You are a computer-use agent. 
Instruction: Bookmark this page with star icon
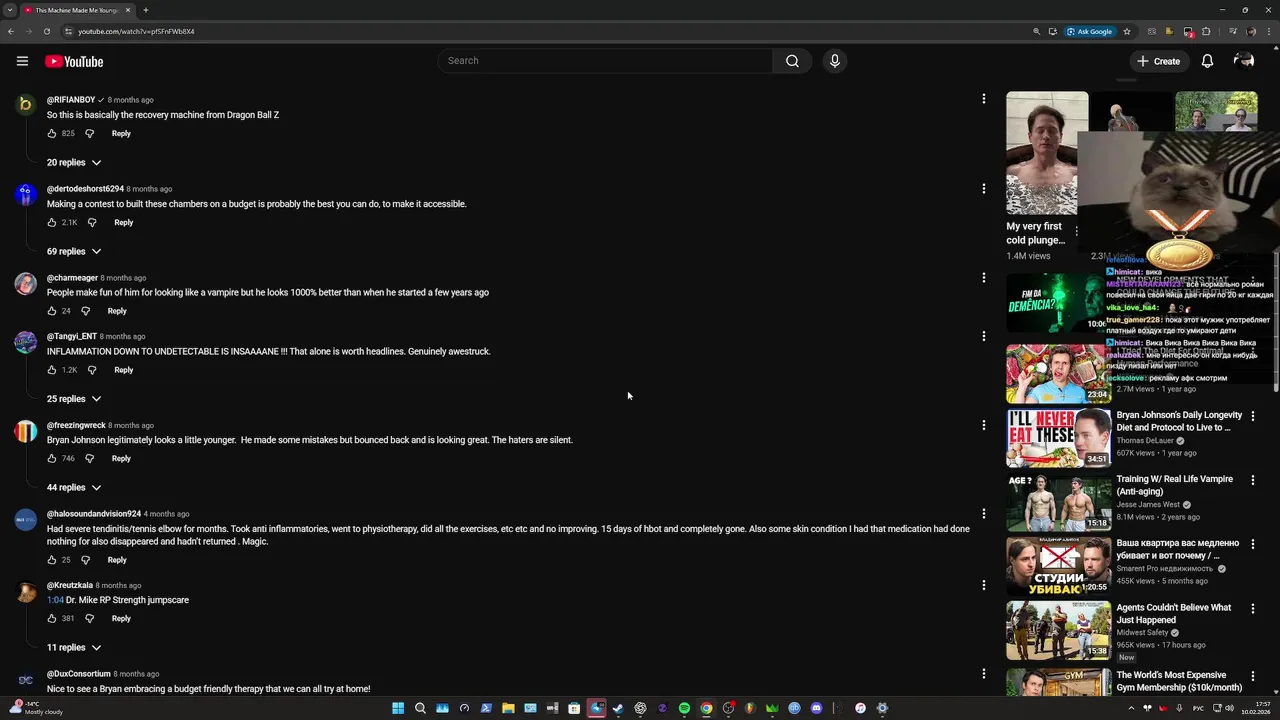point(1127,31)
